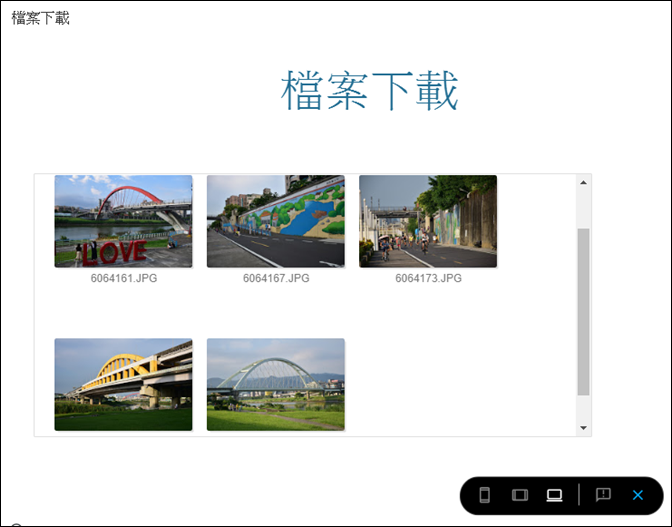Click the 6064173.JPG file name
Image resolution: width=672 pixels, height=527 pixels.
point(429,278)
